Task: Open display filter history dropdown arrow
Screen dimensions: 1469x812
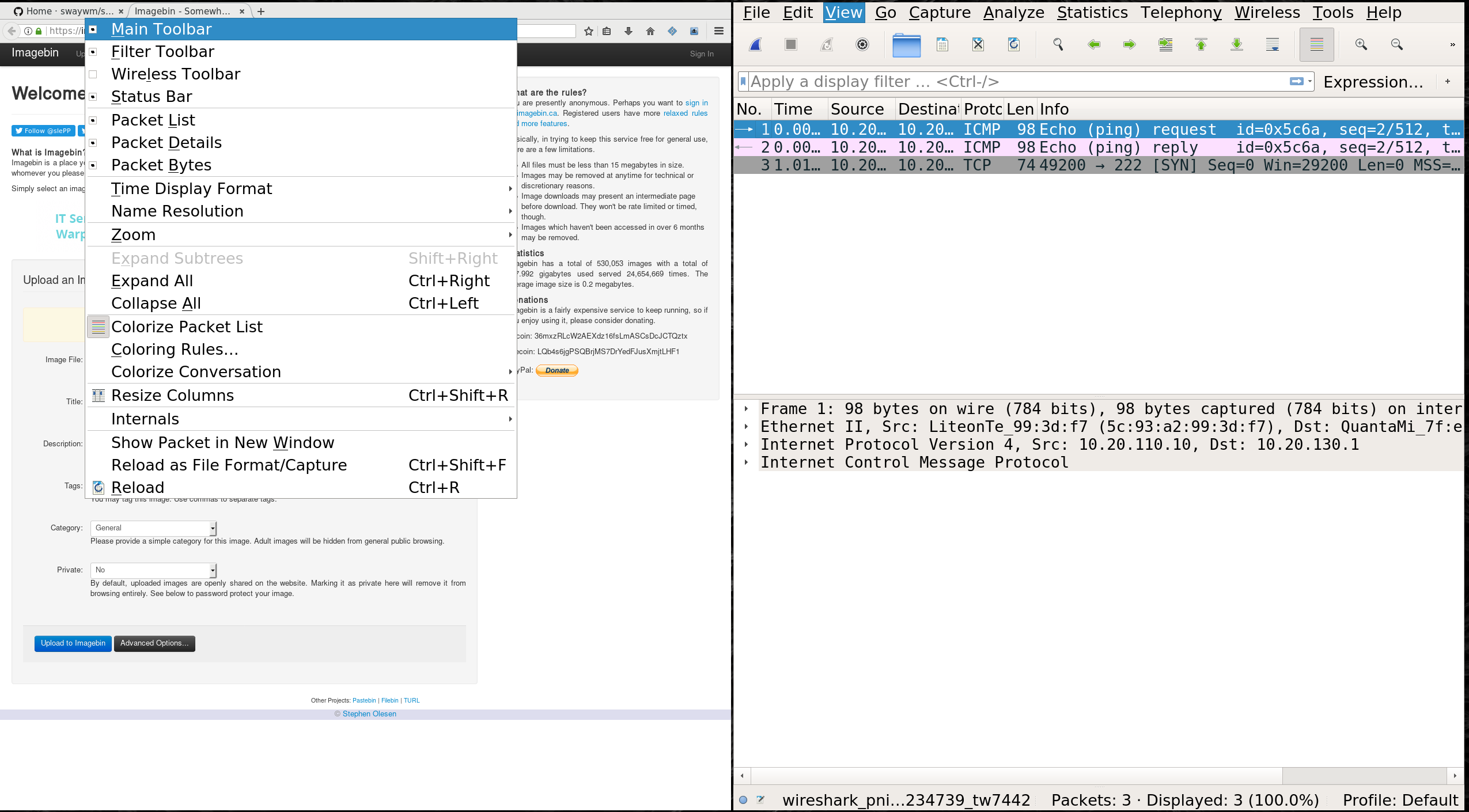Action: pyautogui.click(x=1309, y=81)
